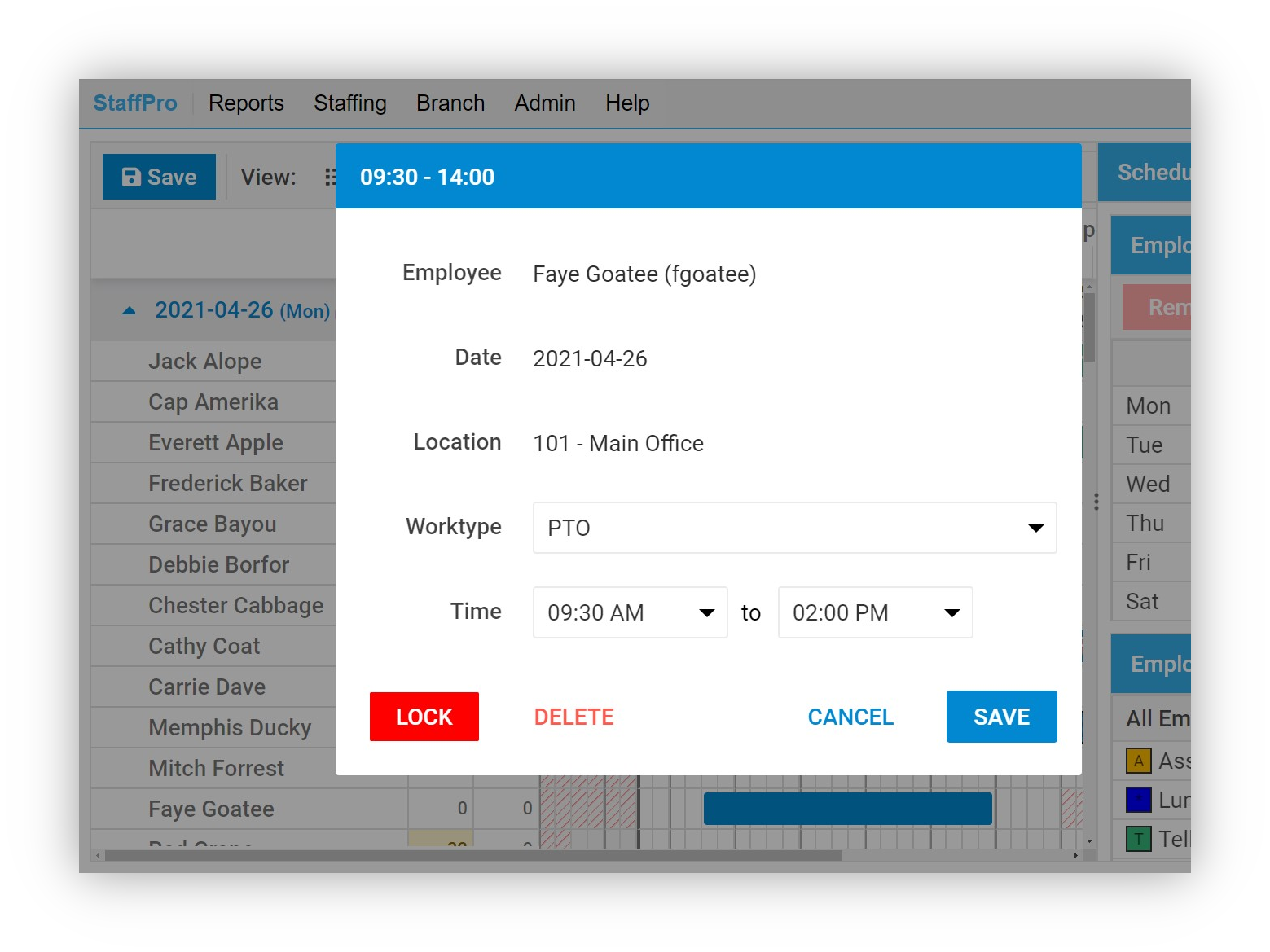Image resolution: width=1270 pixels, height=952 pixels.
Task: Click Sat in the right panel day list
Action: point(1150,601)
